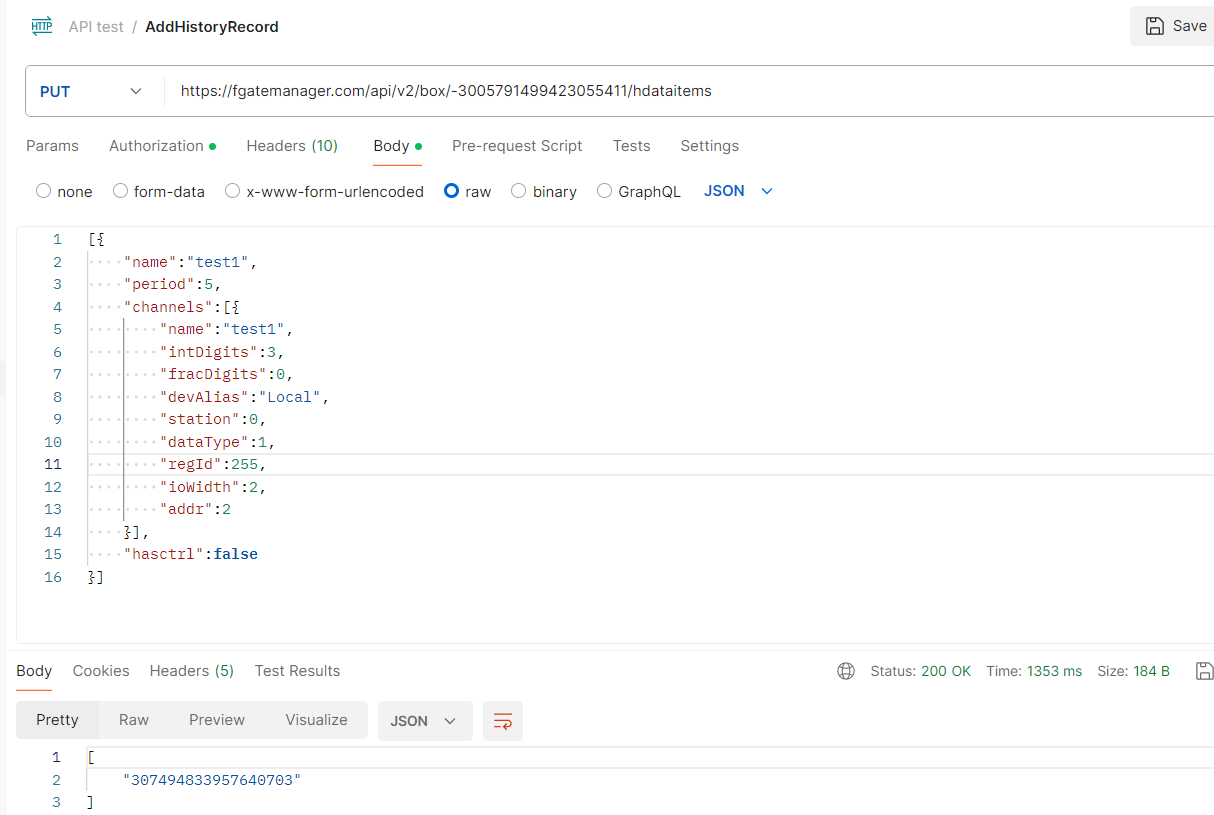
Task: Click the "intDigits":3 line
Action: (222, 352)
